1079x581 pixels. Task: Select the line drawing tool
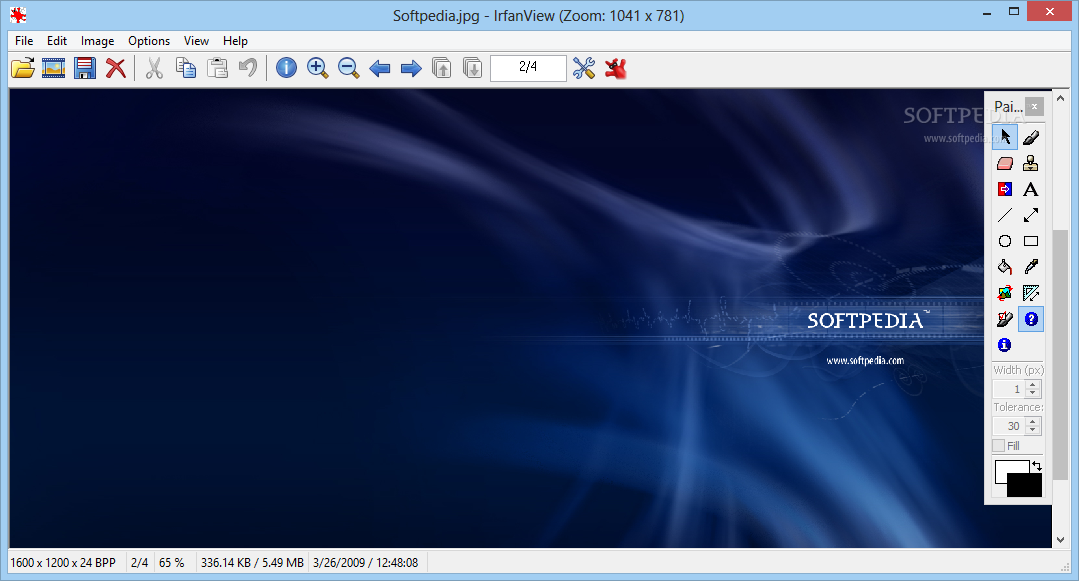coord(1005,215)
